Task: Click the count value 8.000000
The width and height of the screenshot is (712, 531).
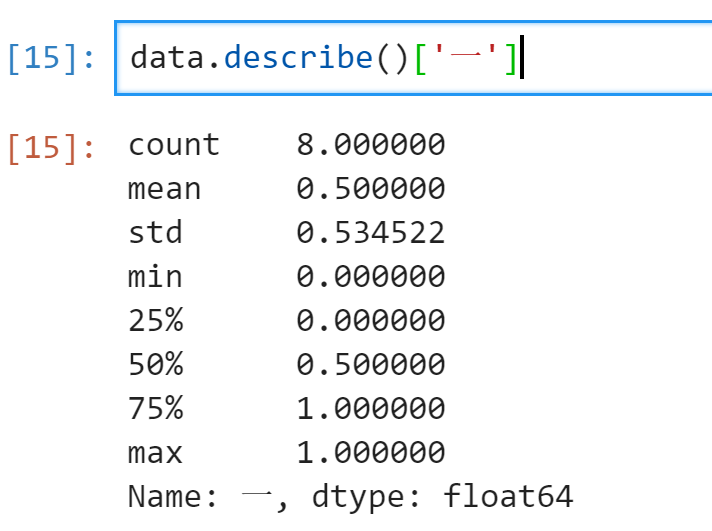Action: coord(371,145)
